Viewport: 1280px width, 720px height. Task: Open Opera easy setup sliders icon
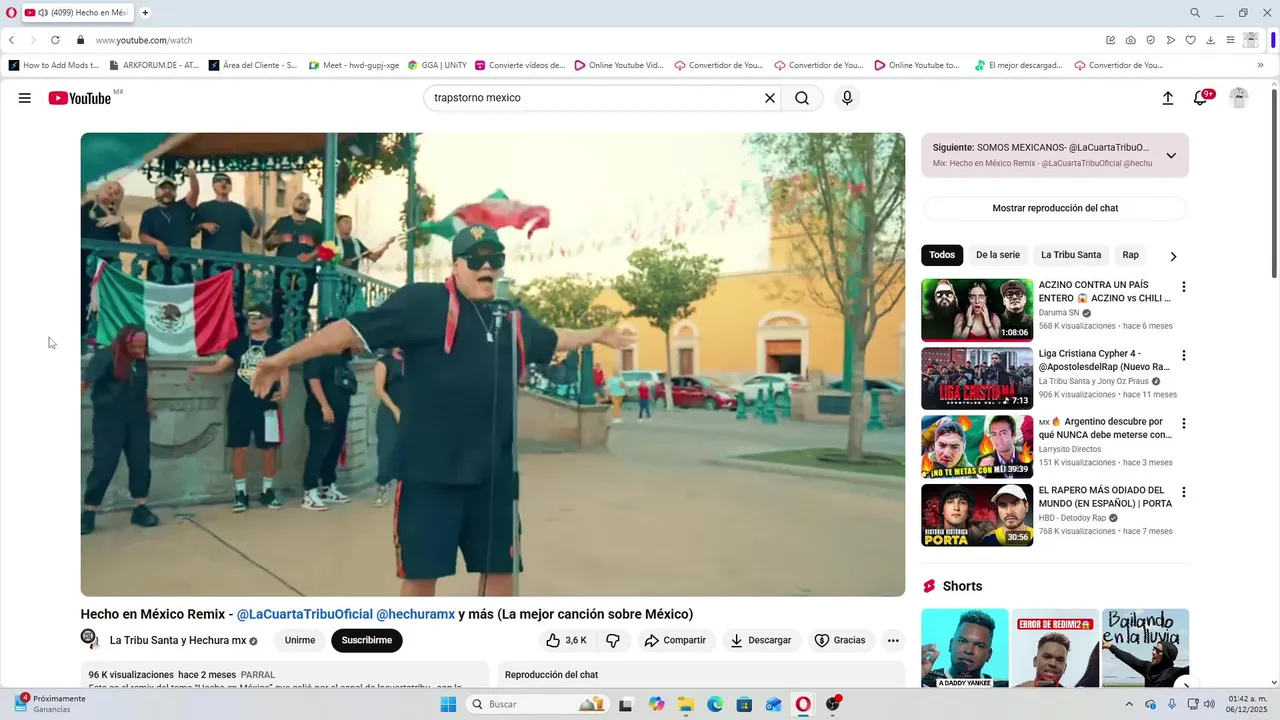(1231, 40)
